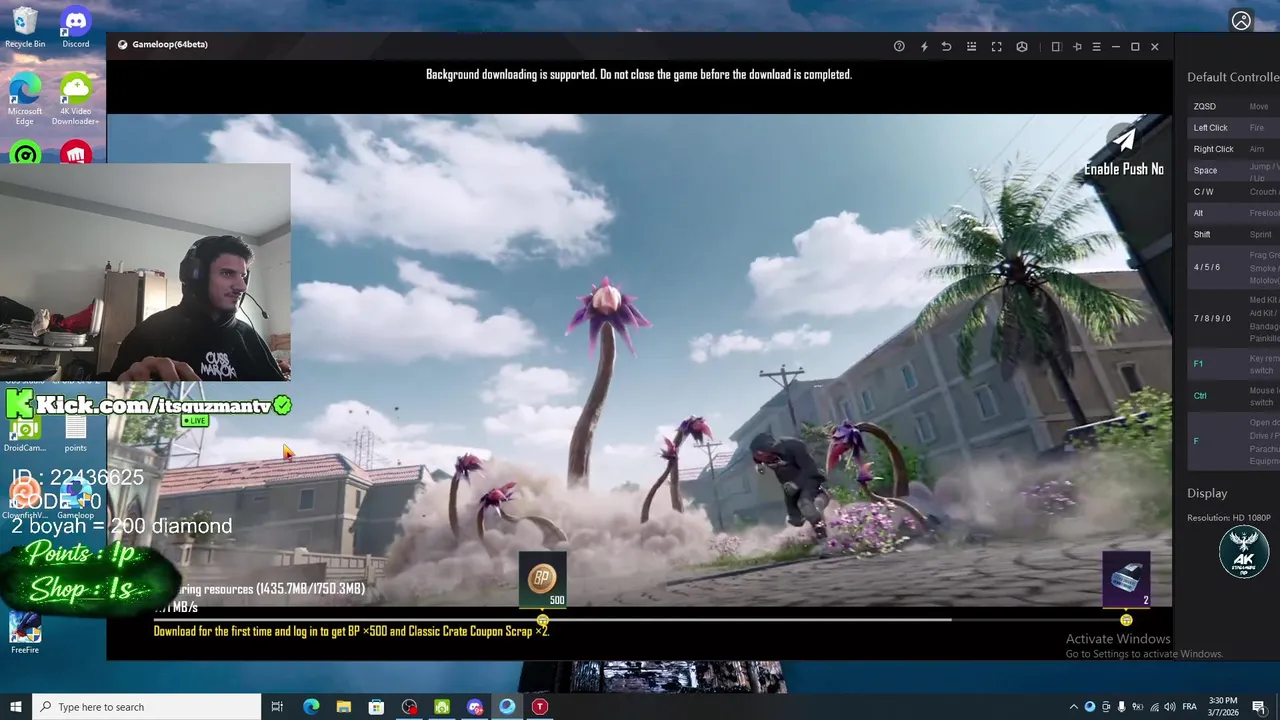Open Microsoft Edge desktop shortcut
The image size is (1280, 720).
(x=25, y=99)
